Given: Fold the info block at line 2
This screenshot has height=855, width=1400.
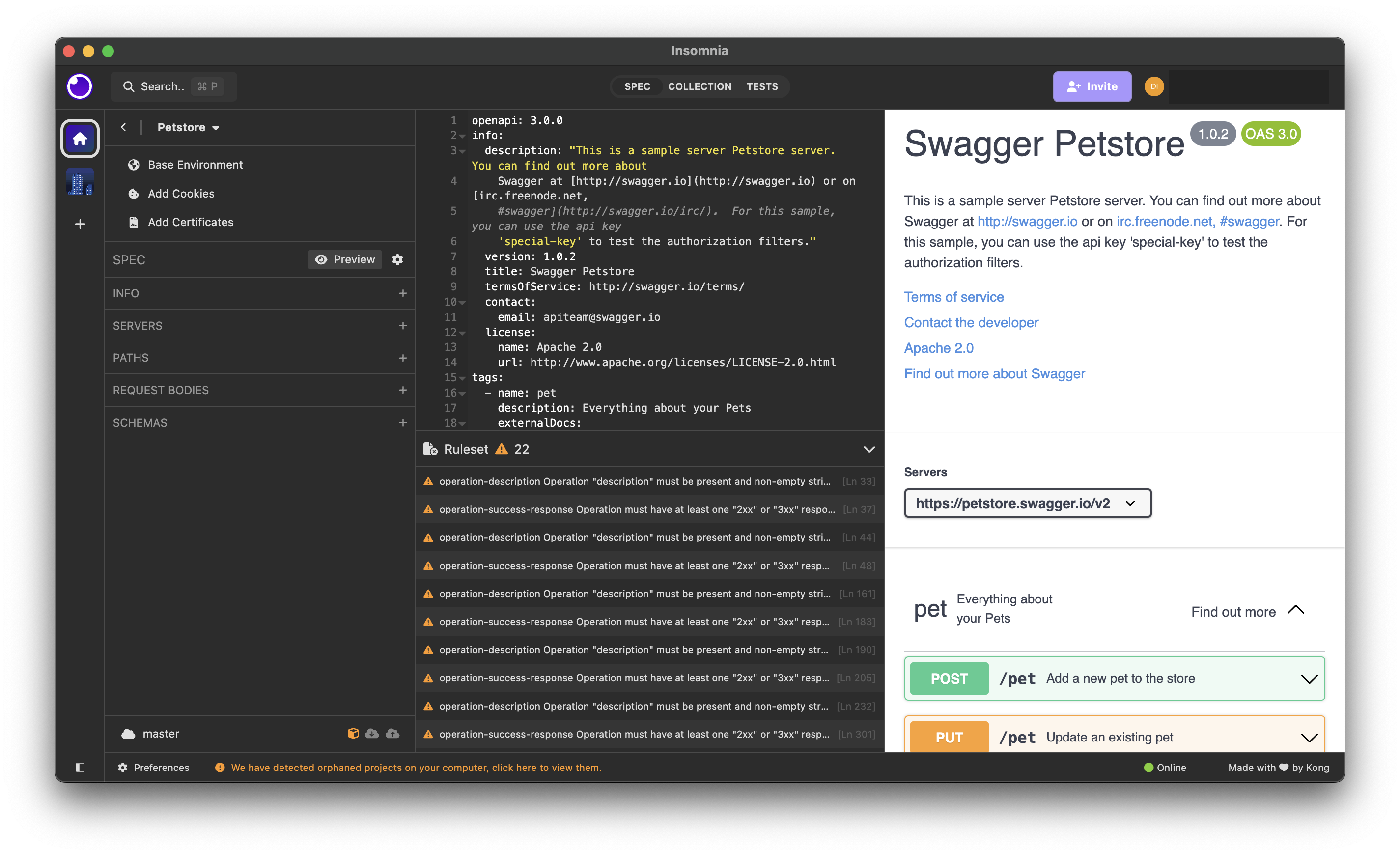Looking at the screenshot, I should click(463, 136).
